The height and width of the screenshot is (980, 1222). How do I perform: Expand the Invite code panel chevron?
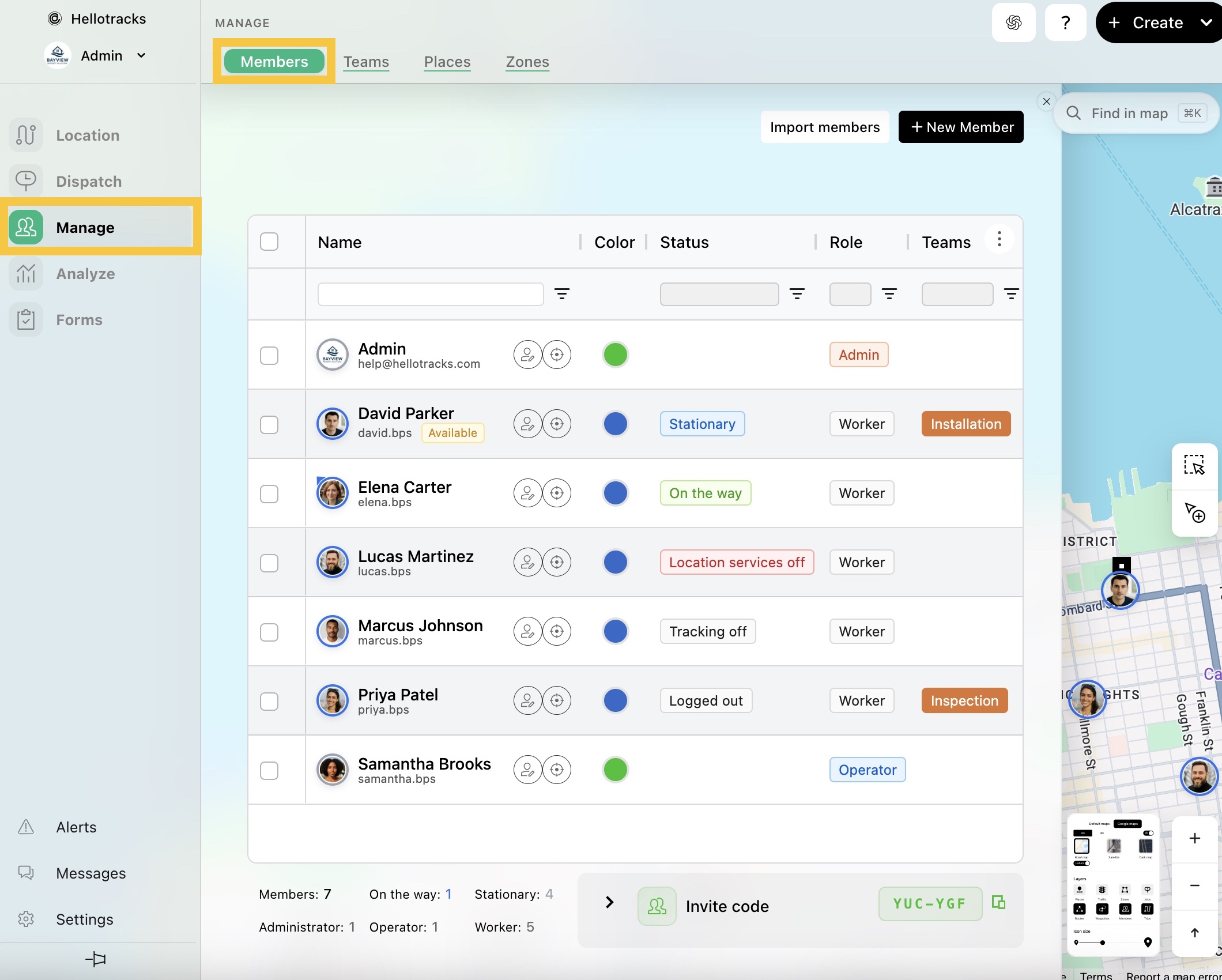609,902
